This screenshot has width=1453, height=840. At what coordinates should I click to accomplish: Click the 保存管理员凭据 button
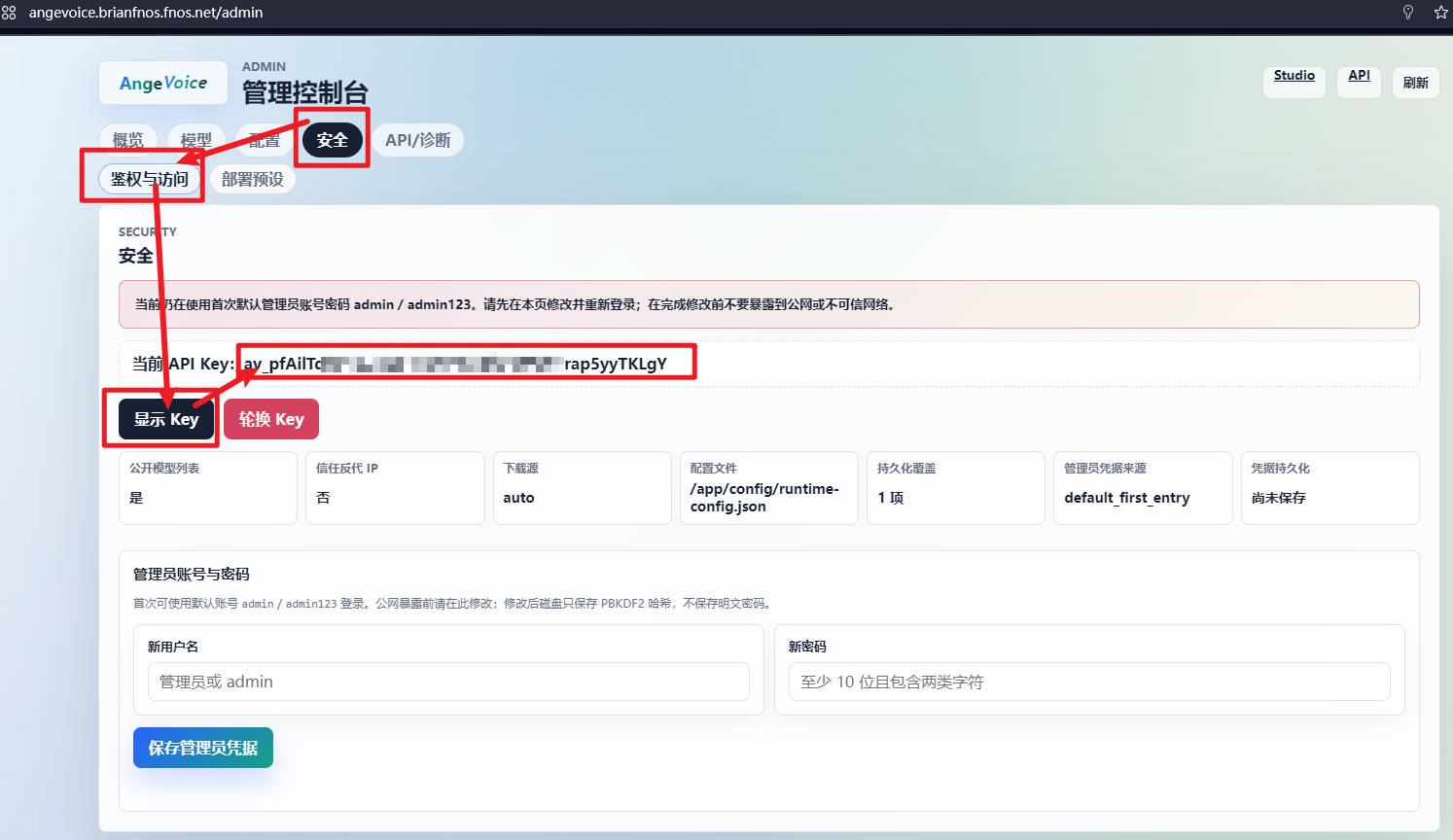203,748
